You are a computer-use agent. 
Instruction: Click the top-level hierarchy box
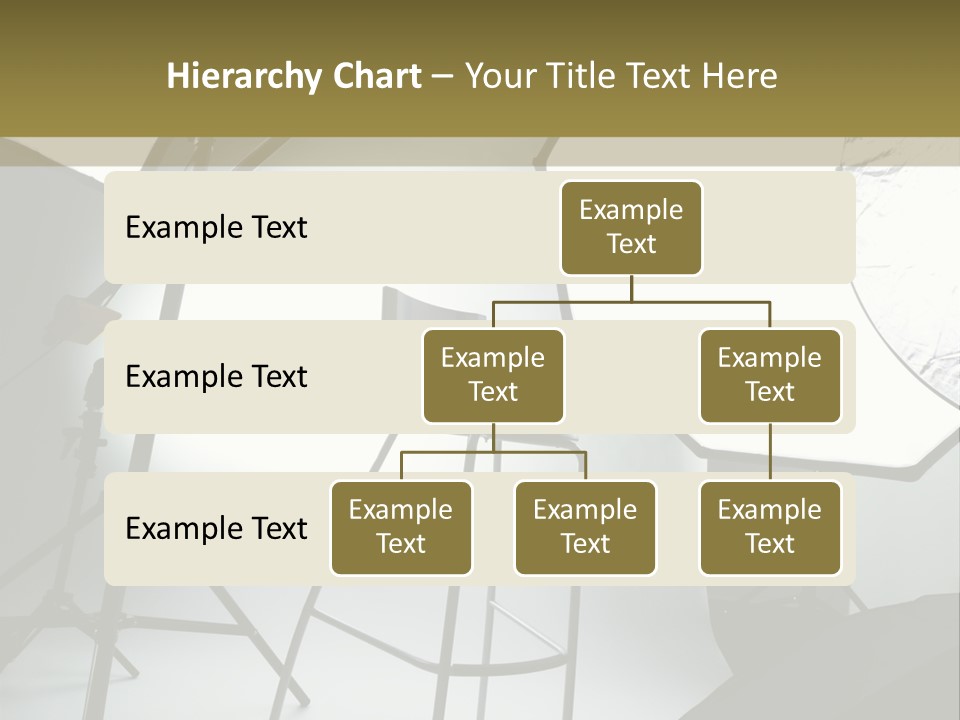coord(631,228)
